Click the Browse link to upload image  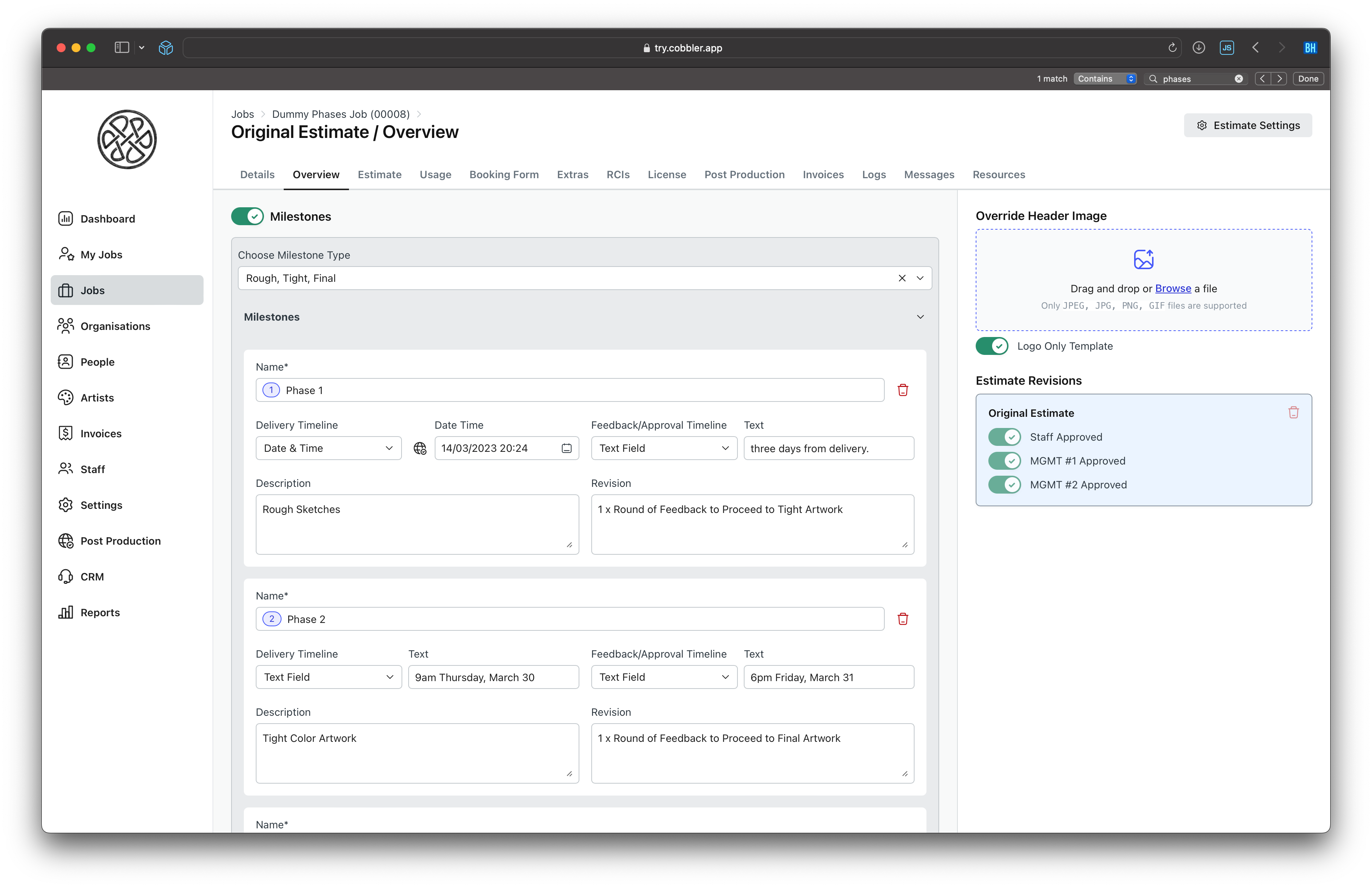(1173, 289)
